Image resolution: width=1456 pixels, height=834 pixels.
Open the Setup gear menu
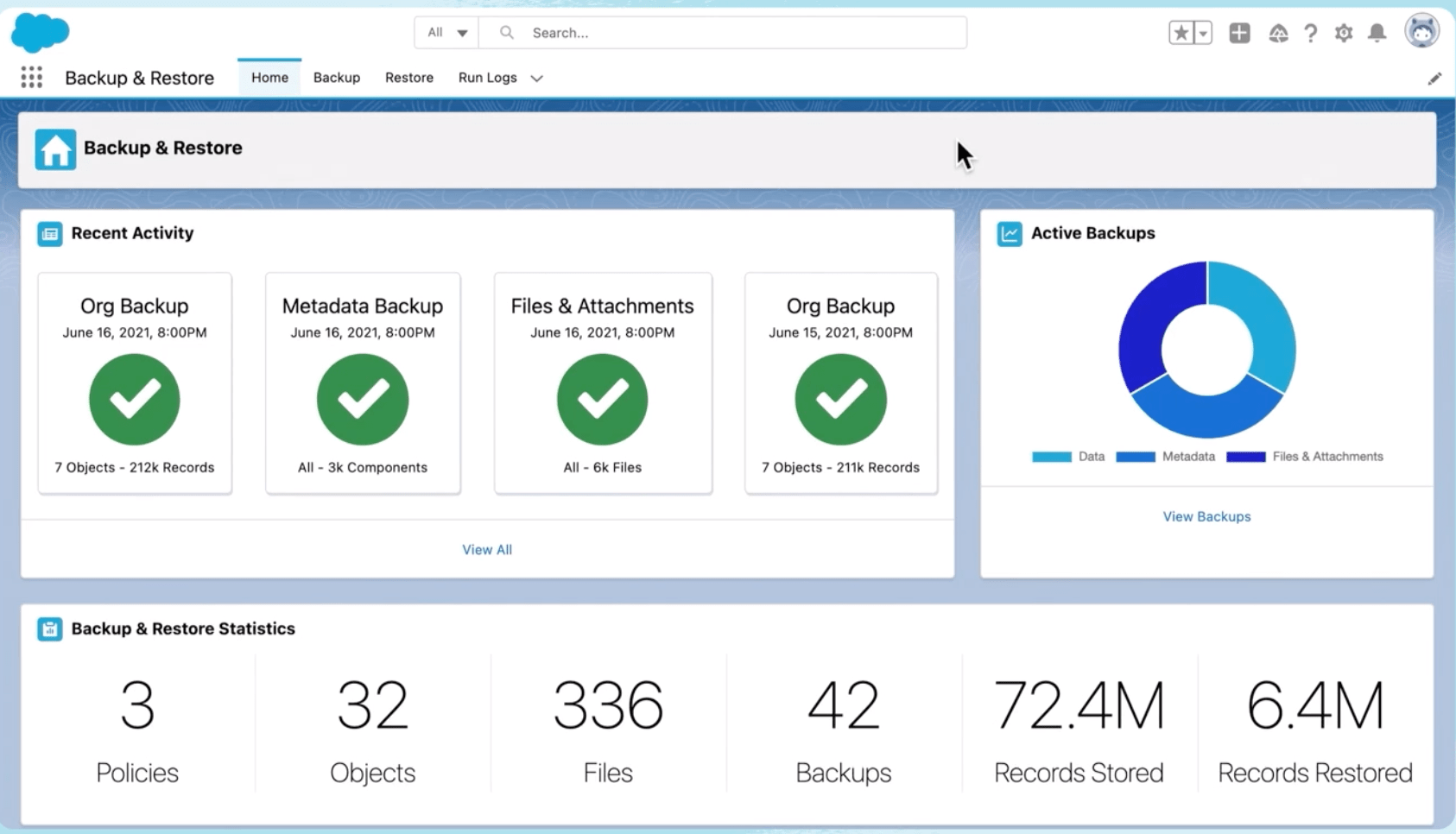1344,33
